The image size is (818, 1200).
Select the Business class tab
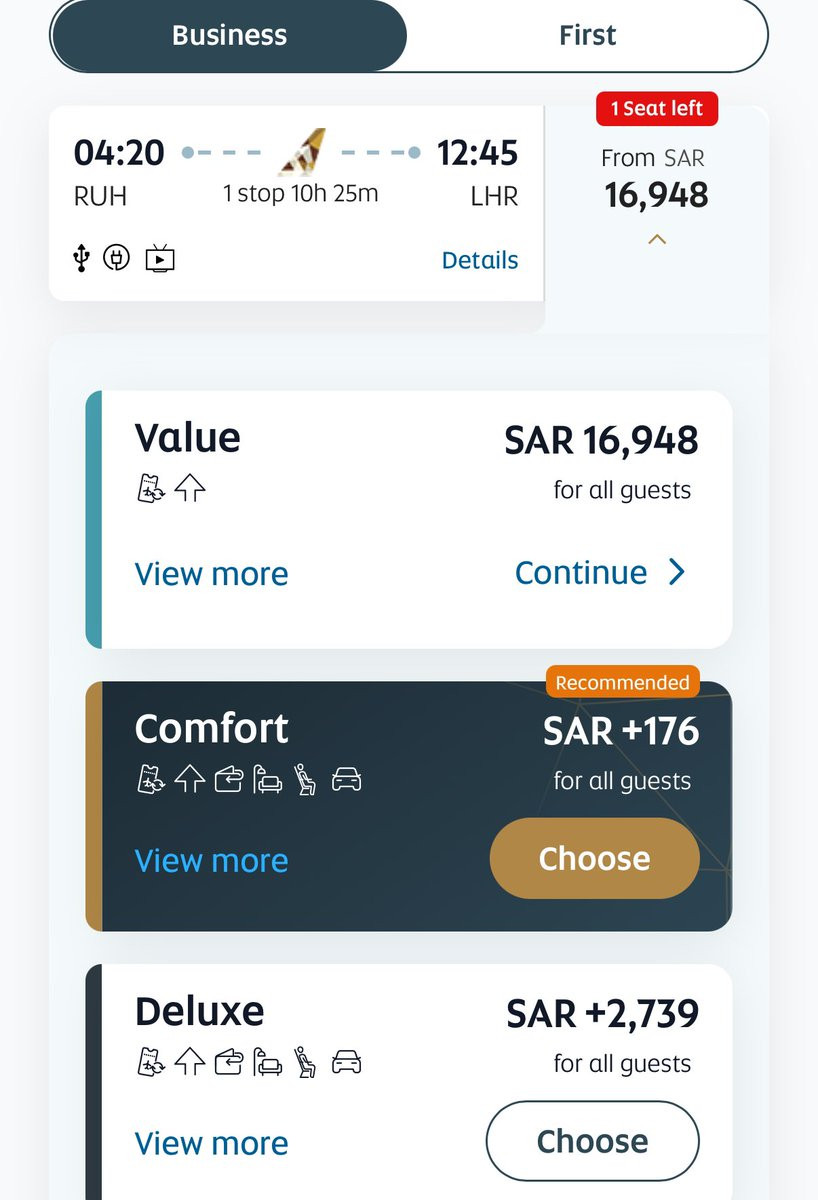229,35
